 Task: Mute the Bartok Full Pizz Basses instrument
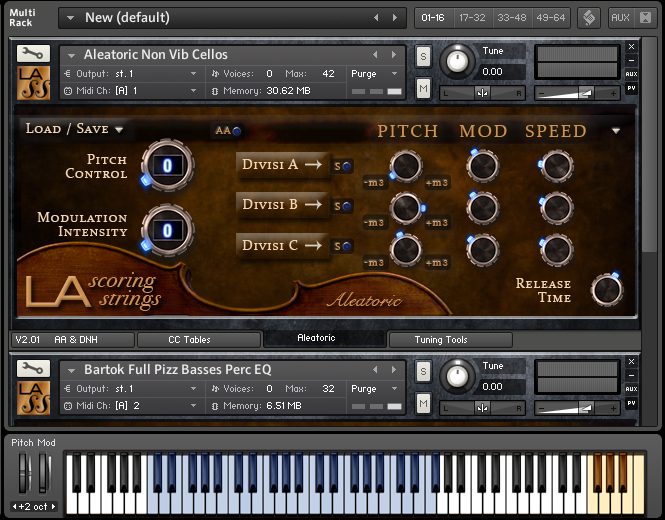(423, 403)
